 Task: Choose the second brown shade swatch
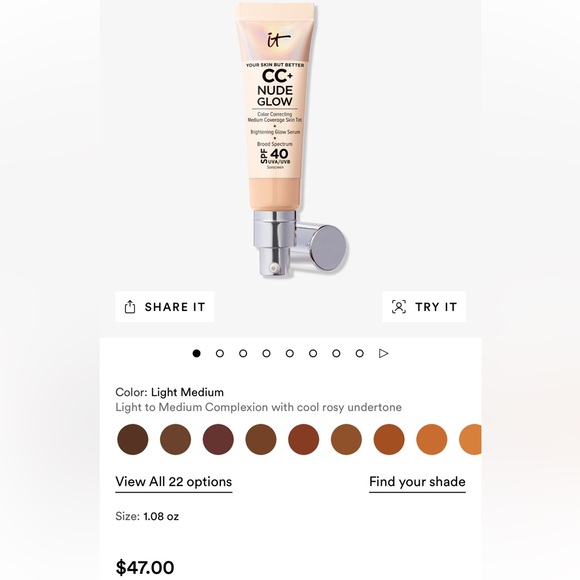click(175, 439)
